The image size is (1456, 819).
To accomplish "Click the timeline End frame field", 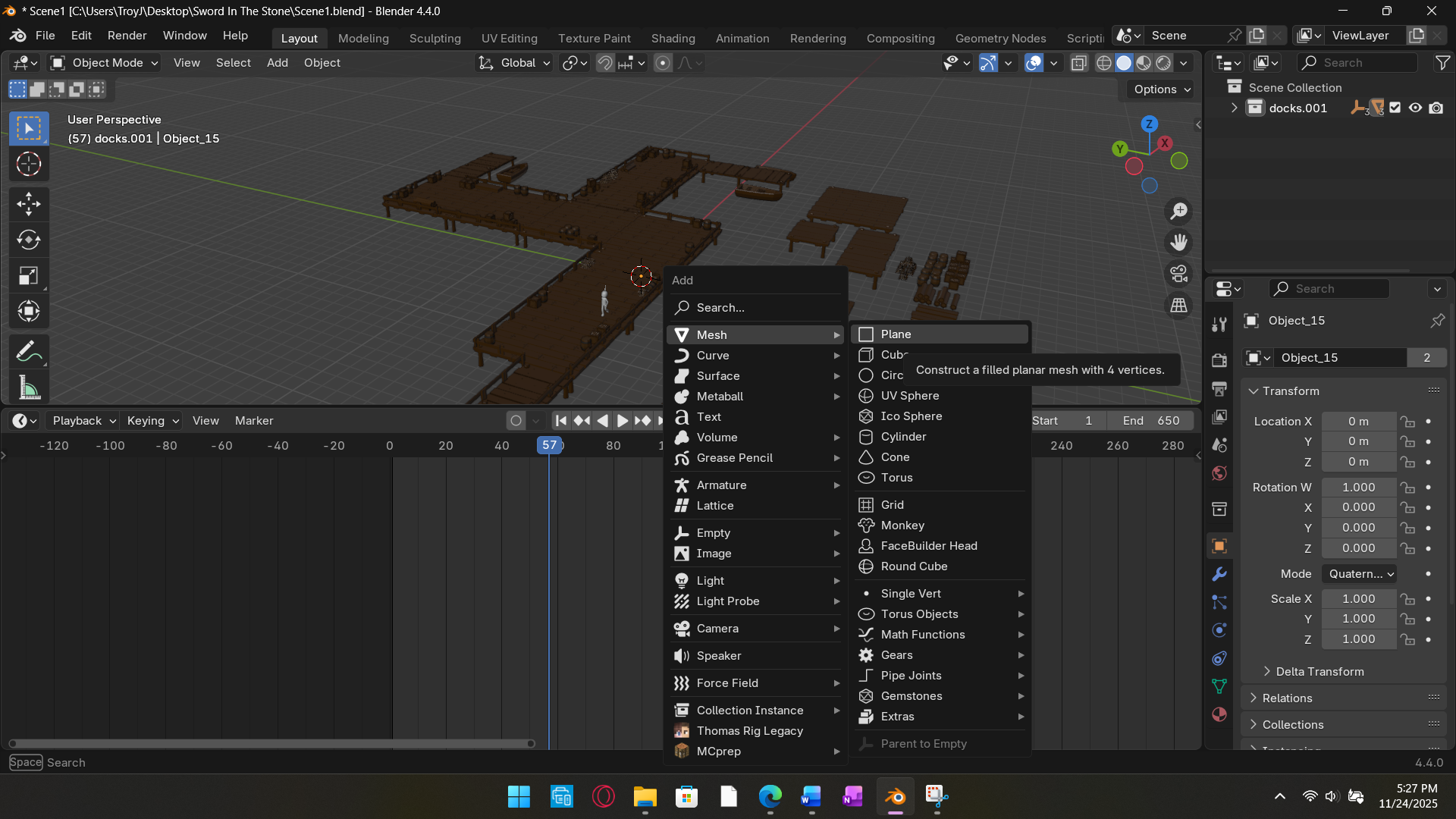I will [1150, 421].
